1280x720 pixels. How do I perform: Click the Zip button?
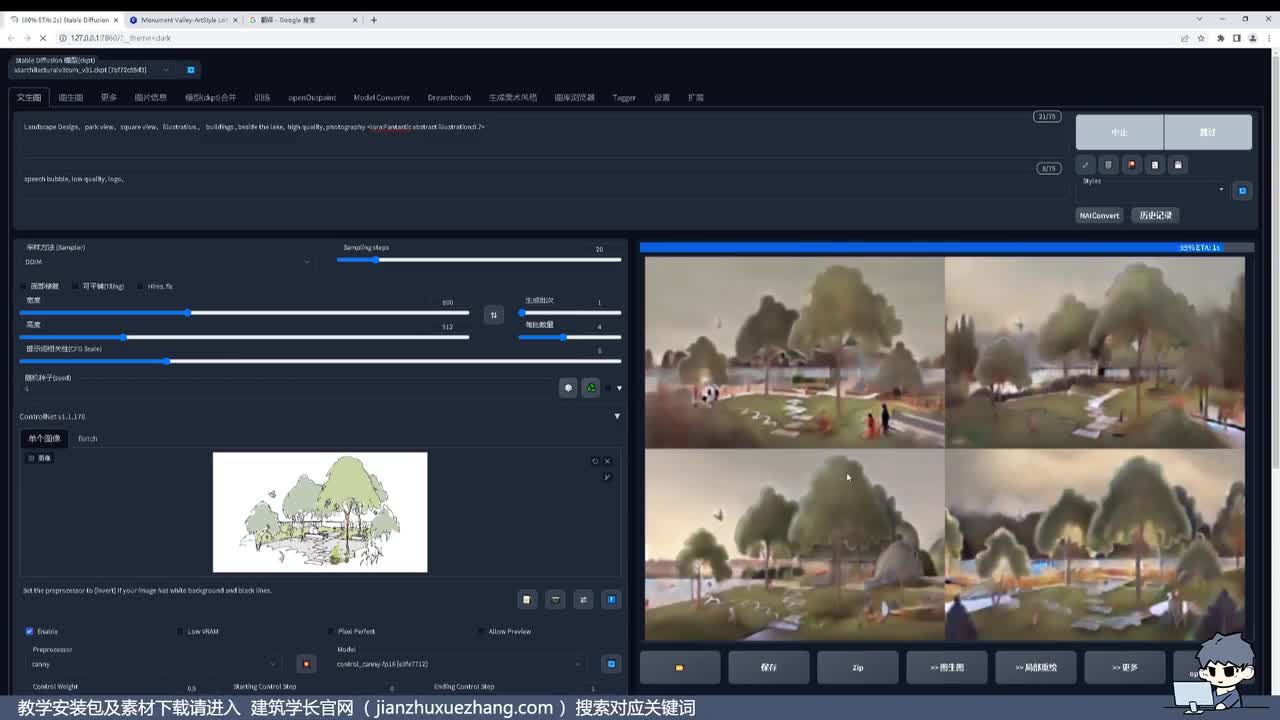click(857, 667)
